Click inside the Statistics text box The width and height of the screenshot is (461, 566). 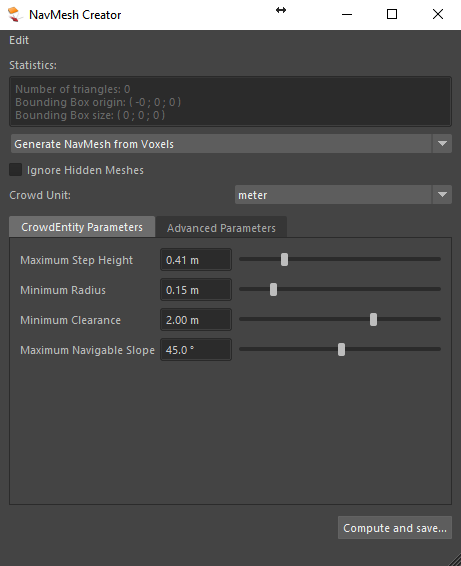click(x=230, y=101)
